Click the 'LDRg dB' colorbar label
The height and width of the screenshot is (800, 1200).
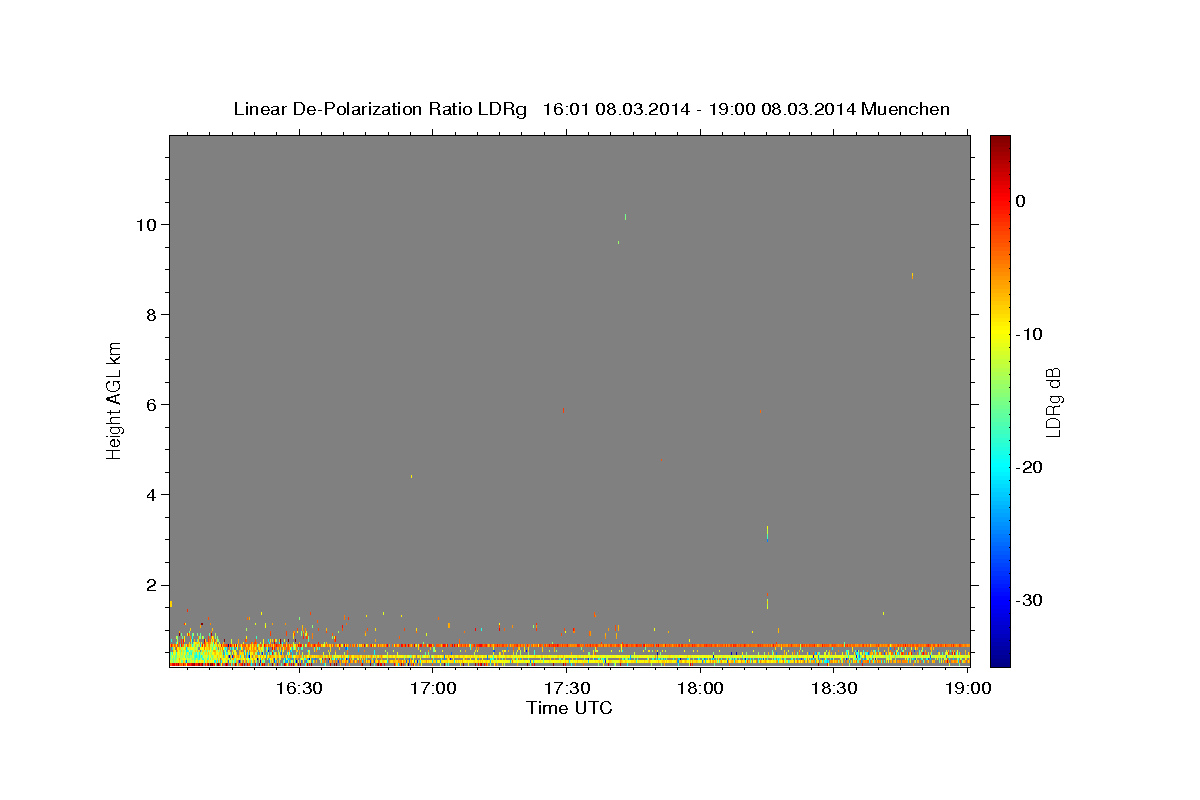point(1053,401)
